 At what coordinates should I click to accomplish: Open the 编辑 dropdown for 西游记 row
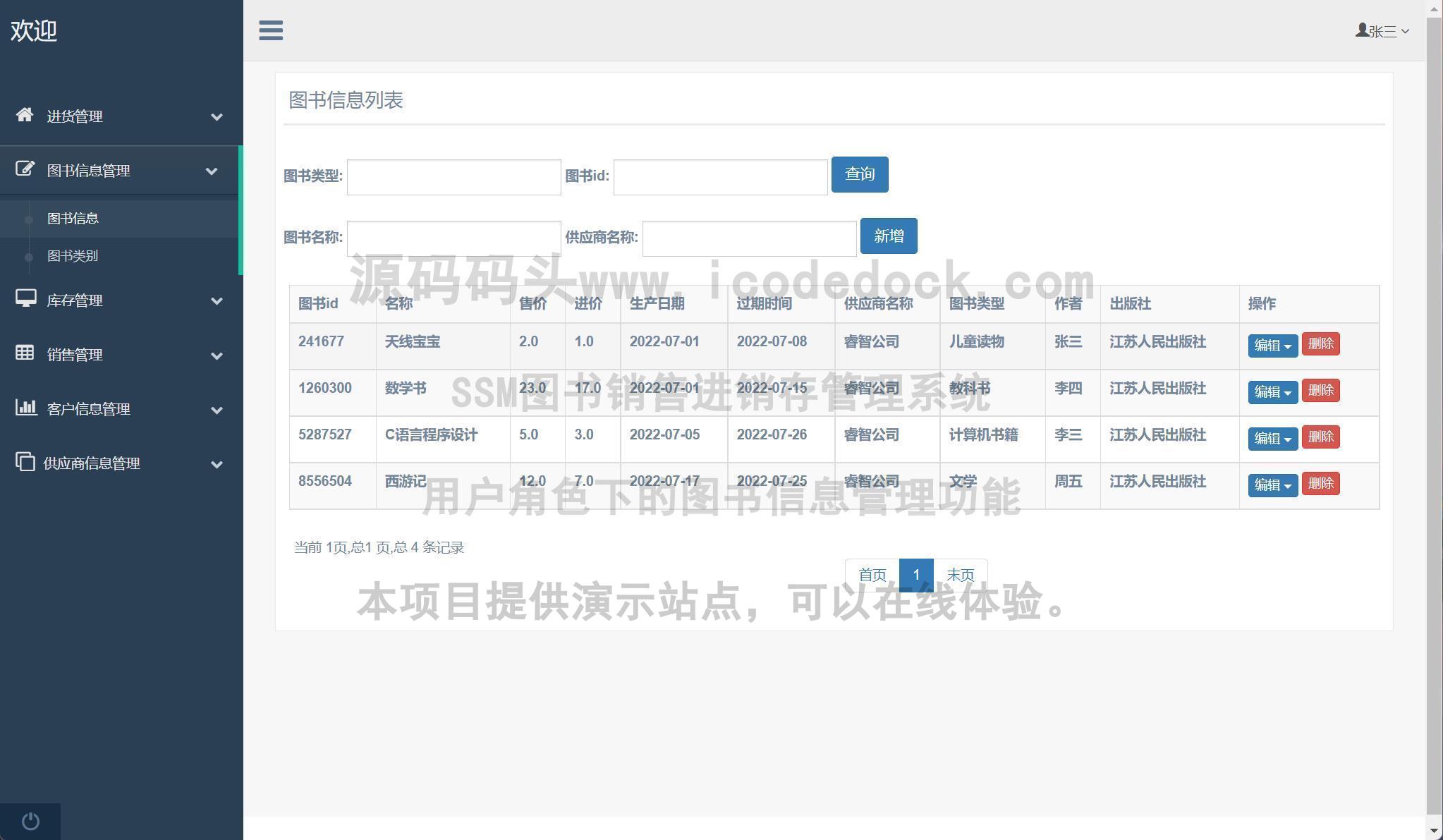coord(1272,485)
